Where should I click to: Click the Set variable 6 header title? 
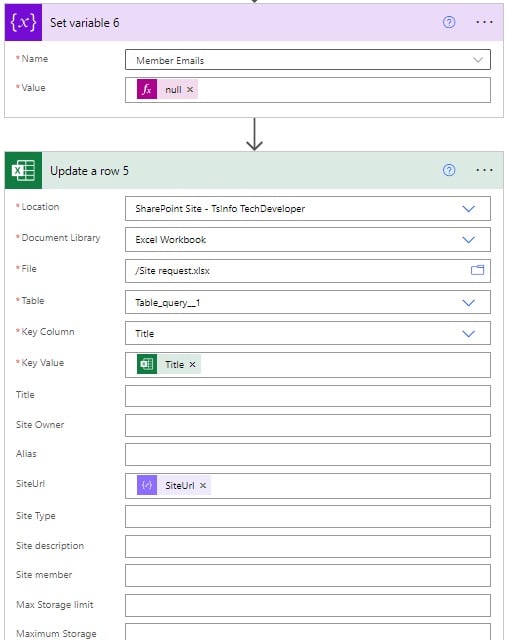coord(84,23)
